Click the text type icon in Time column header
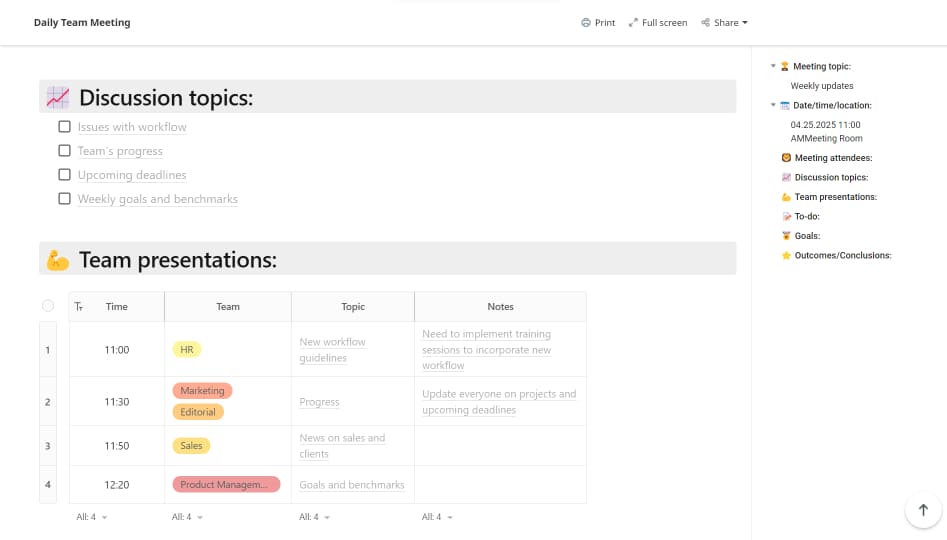 79,307
